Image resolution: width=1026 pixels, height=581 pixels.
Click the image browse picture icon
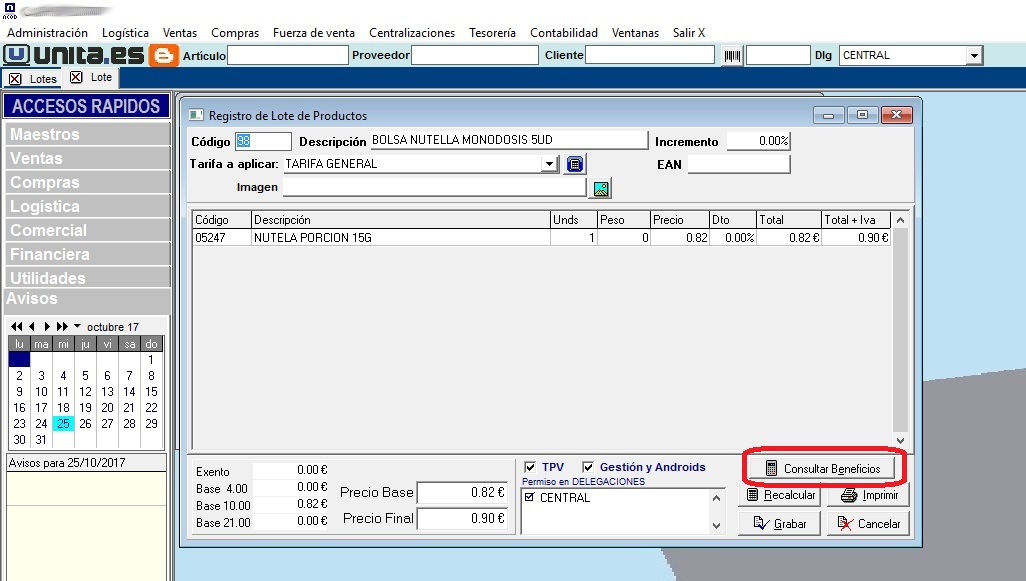[x=601, y=189]
